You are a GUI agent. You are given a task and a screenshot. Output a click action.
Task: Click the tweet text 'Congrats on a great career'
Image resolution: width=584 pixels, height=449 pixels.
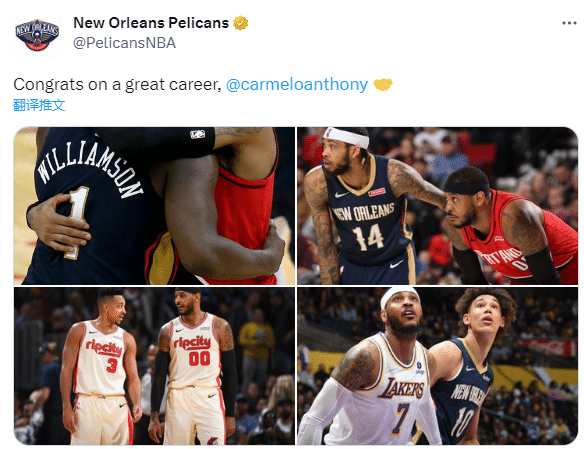coord(117,85)
